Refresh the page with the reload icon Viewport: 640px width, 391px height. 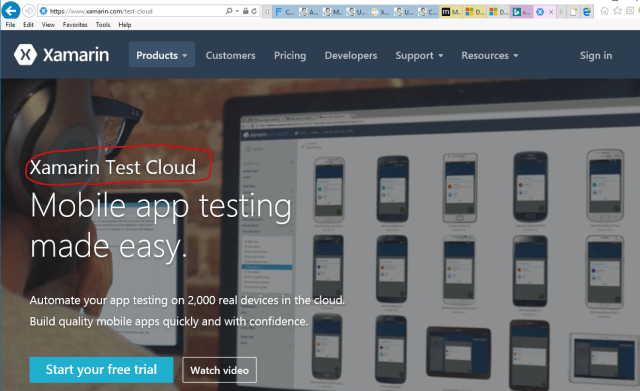pyautogui.click(x=254, y=11)
